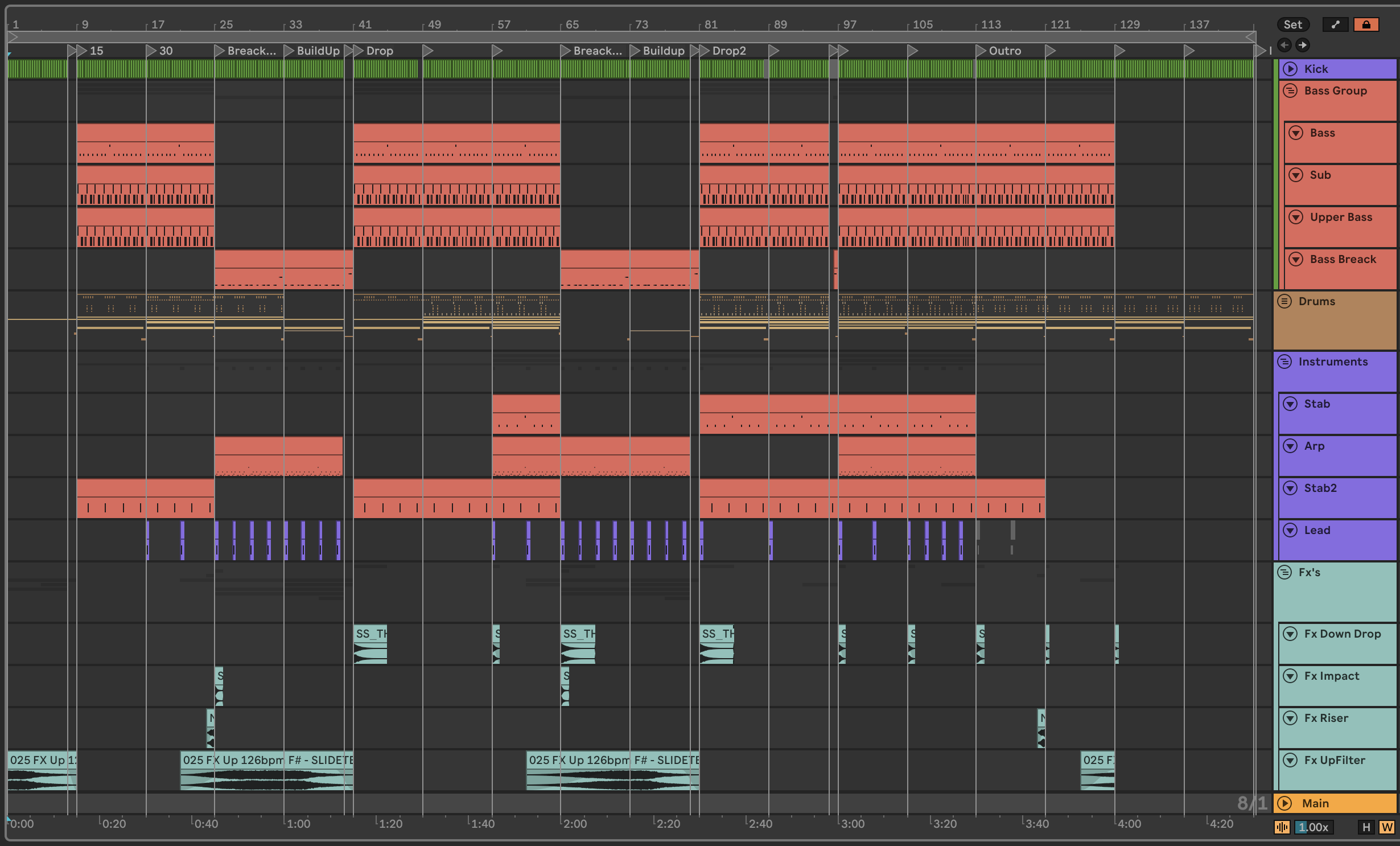Select the Main track header

point(1334,803)
